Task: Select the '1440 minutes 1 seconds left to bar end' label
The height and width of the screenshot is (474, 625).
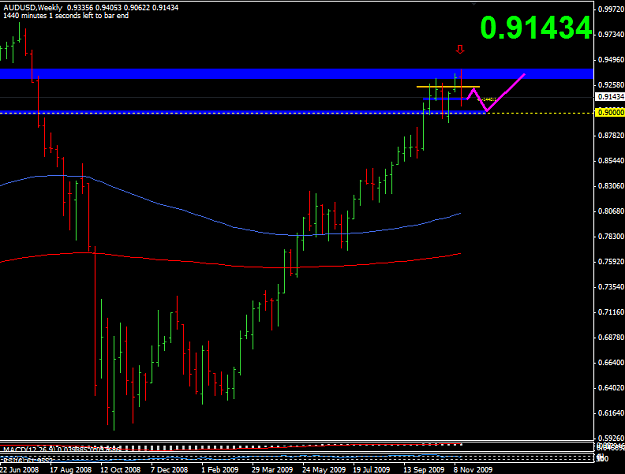Action: [x=66, y=16]
